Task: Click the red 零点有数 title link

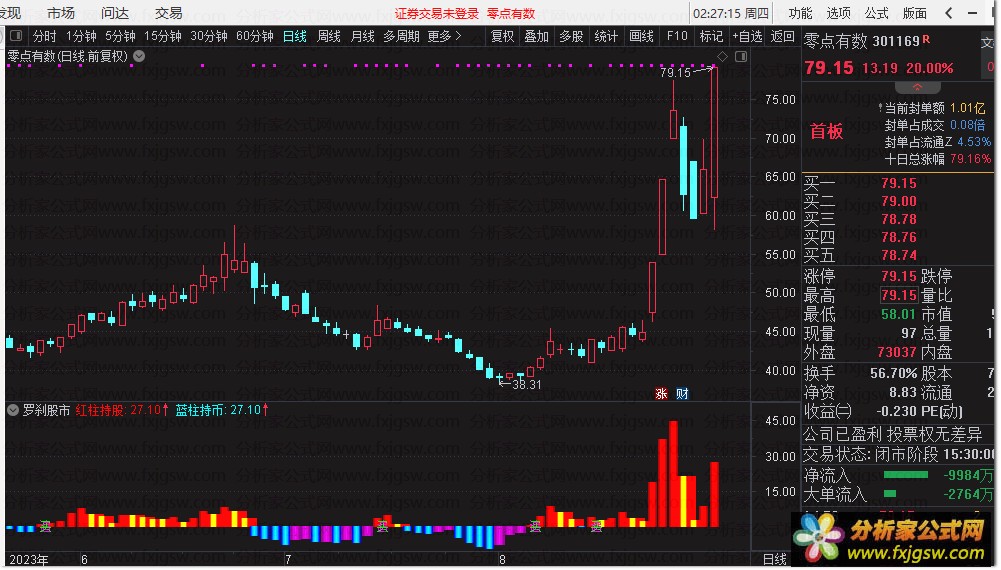Action: click(x=511, y=13)
